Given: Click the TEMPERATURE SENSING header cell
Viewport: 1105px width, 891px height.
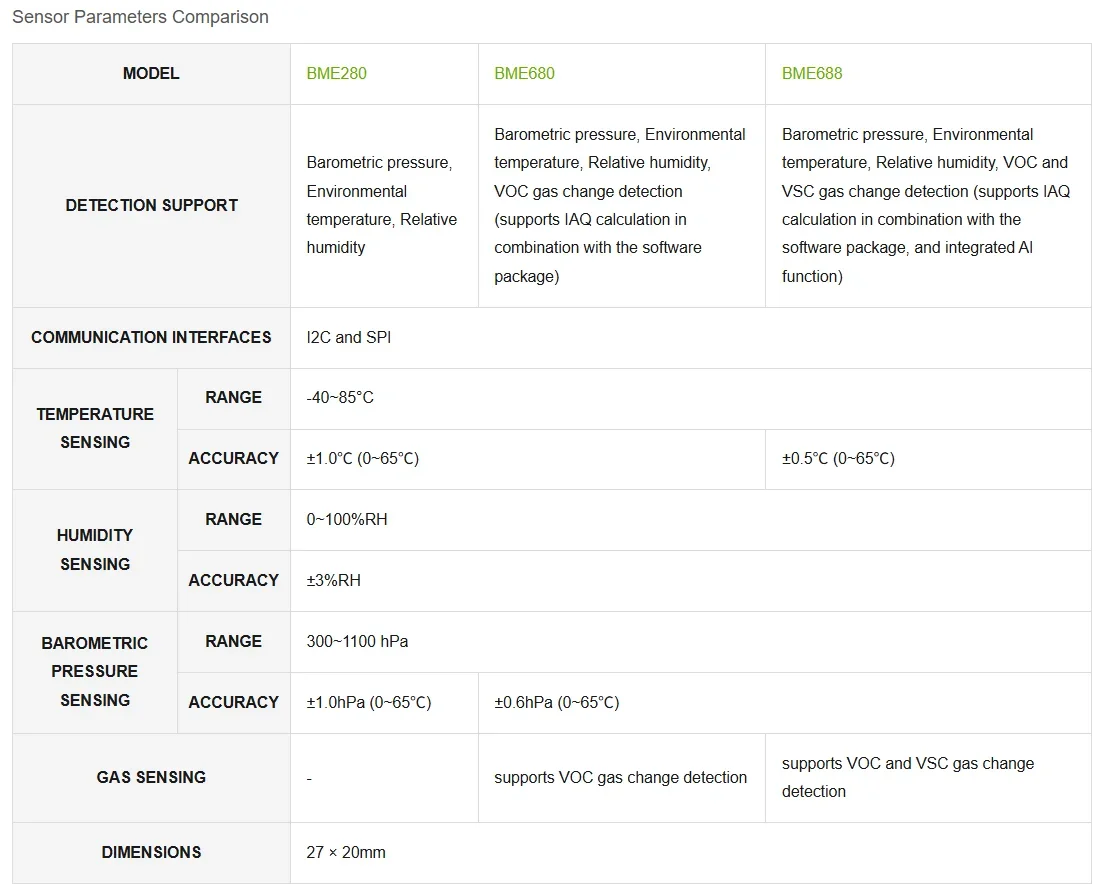Looking at the screenshot, I should (94, 428).
